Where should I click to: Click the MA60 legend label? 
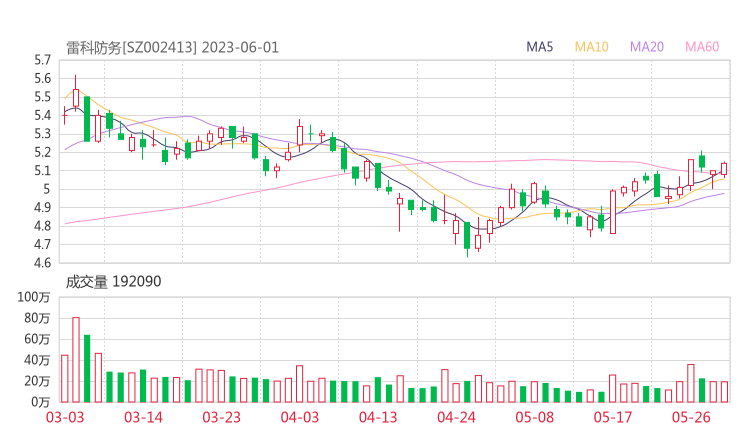pyautogui.click(x=702, y=47)
